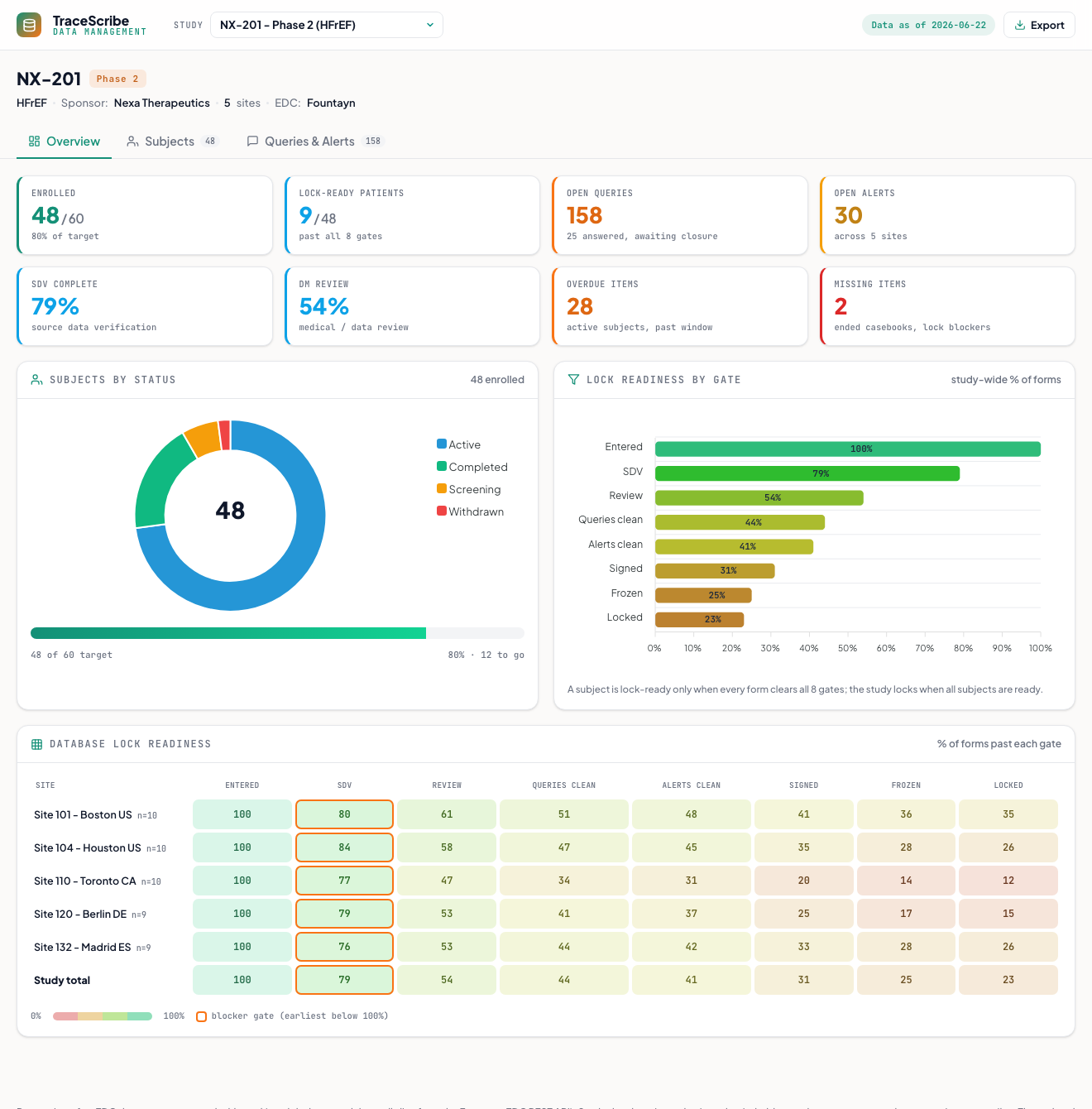Click Berlin Frozen cell showing 17
This screenshot has width=1092, height=1109.
point(906,914)
